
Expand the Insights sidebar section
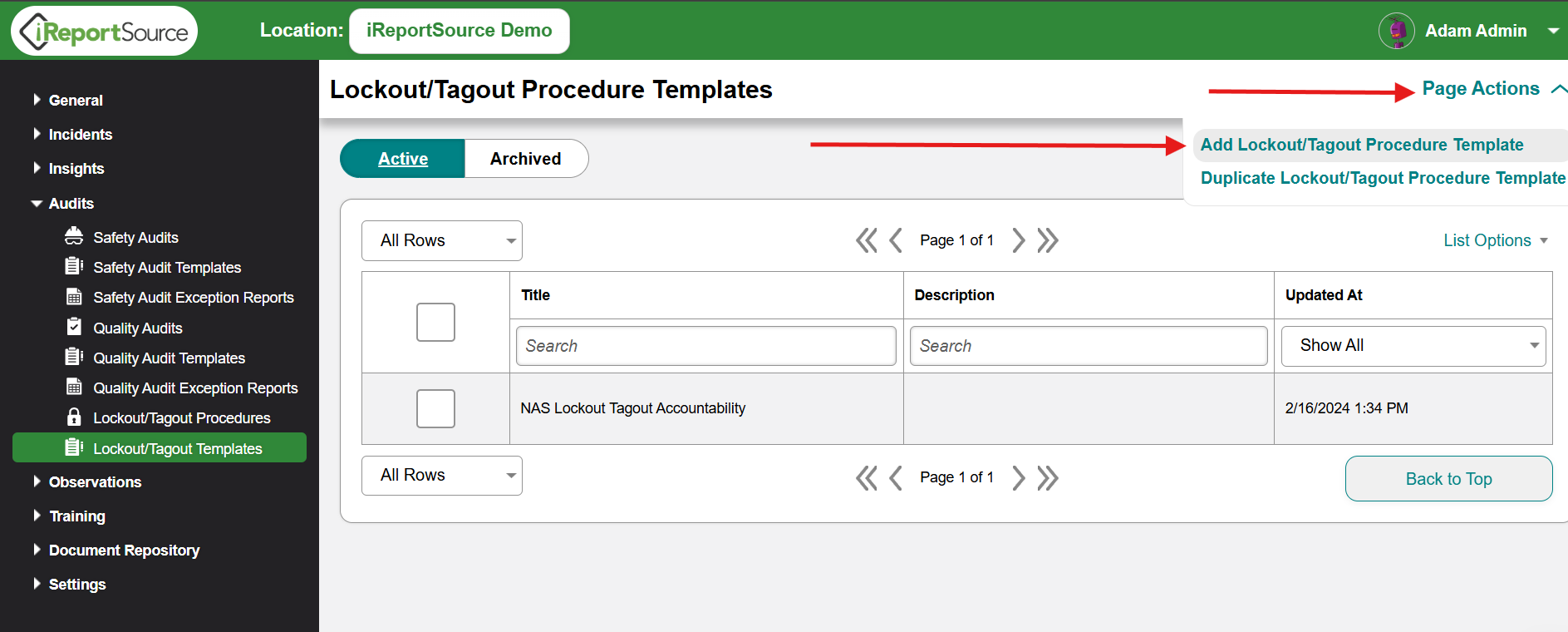coord(37,168)
